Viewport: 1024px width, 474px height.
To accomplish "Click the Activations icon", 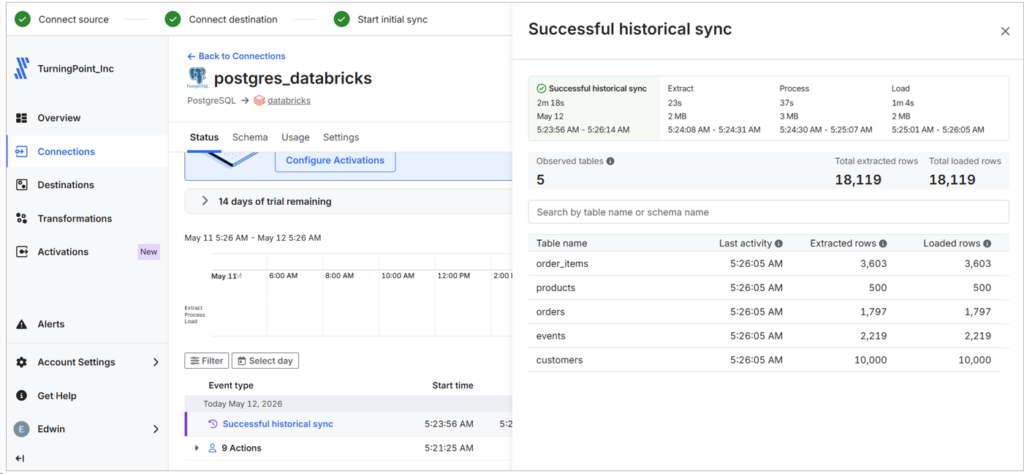I will pyautogui.click(x=22, y=252).
